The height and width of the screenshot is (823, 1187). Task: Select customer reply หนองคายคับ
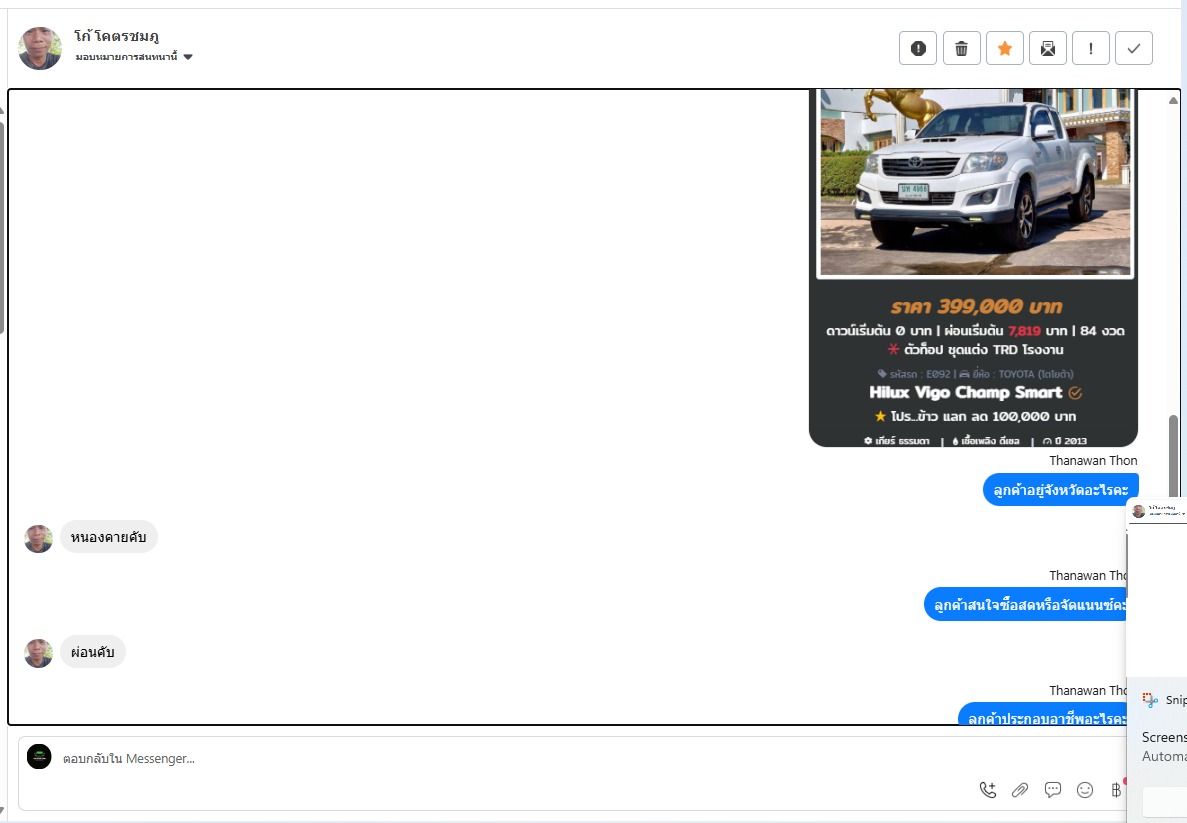(108, 537)
